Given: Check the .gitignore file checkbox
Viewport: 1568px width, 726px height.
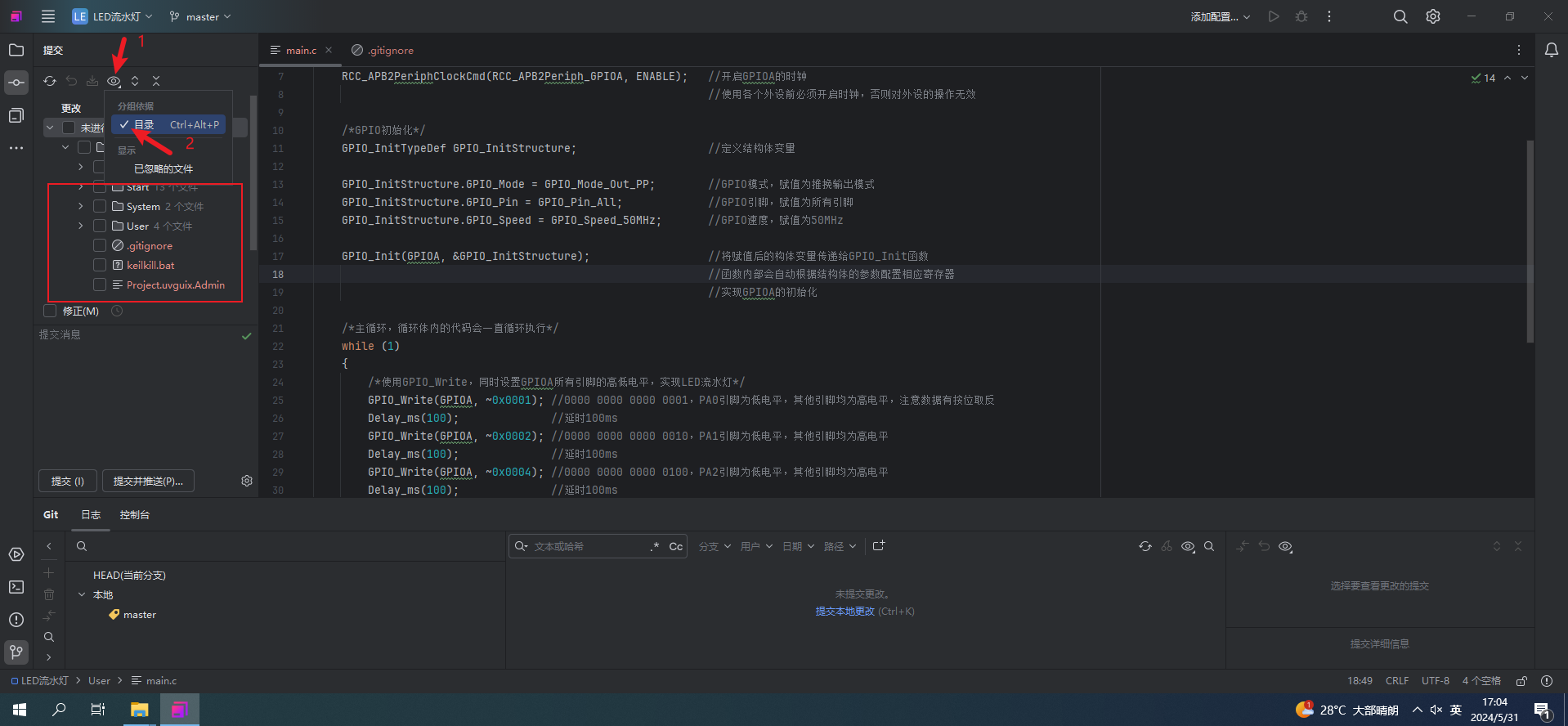Looking at the screenshot, I should [100, 245].
